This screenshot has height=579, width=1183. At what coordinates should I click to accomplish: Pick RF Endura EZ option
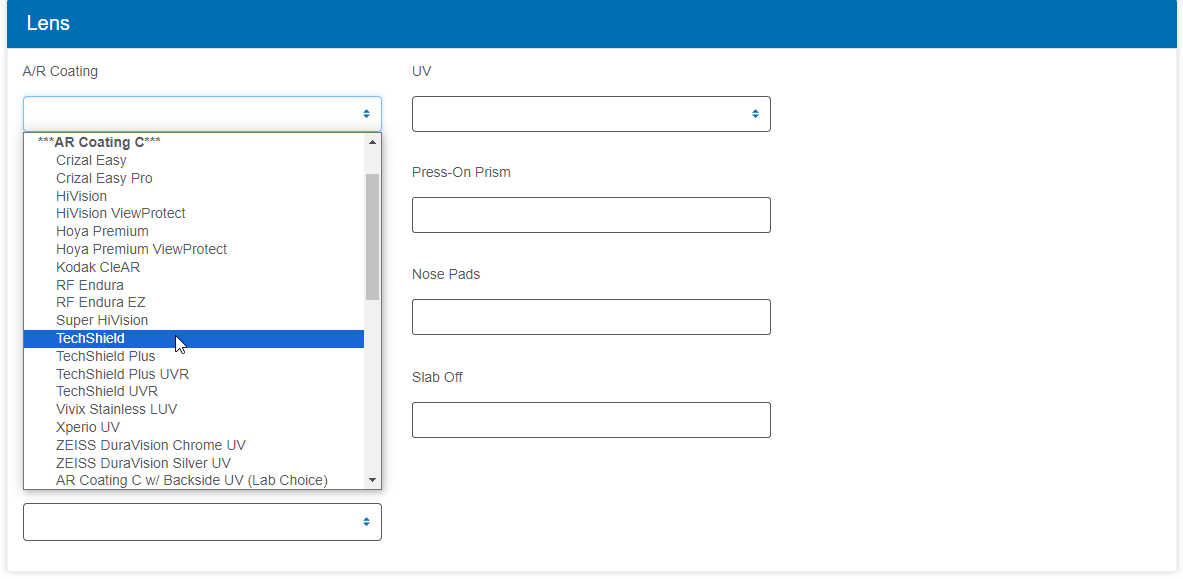pyautogui.click(x=194, y=303)
